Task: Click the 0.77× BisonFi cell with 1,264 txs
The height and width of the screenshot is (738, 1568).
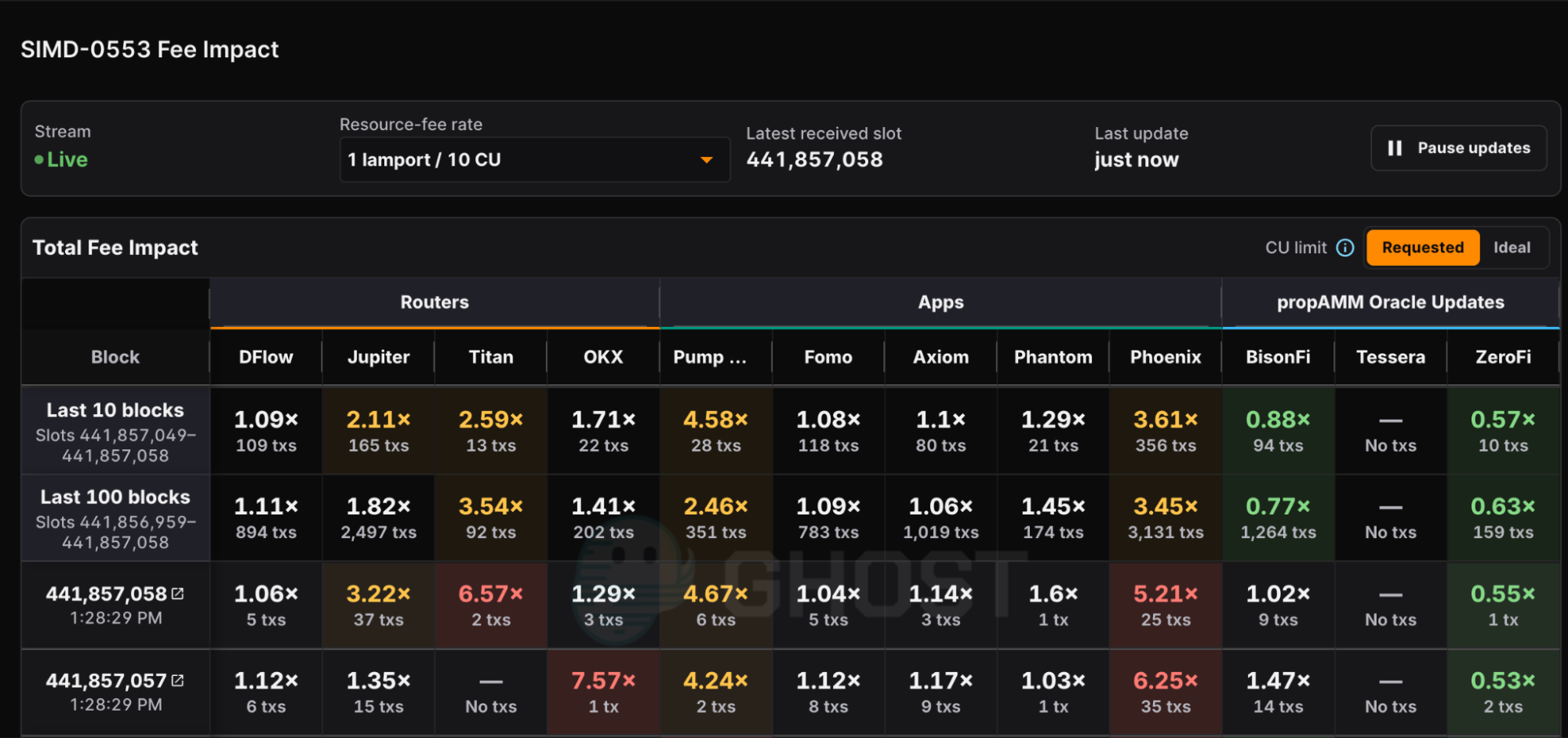Action: point(1279,518)
